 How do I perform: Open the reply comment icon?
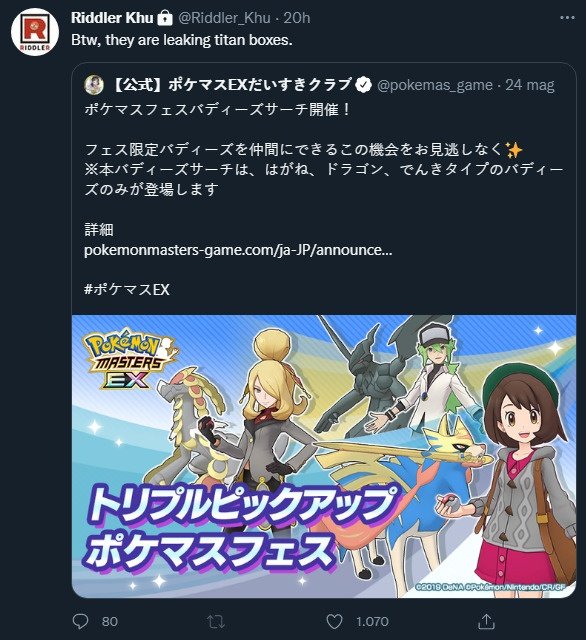pyautogui.click(x=80, y=621)
